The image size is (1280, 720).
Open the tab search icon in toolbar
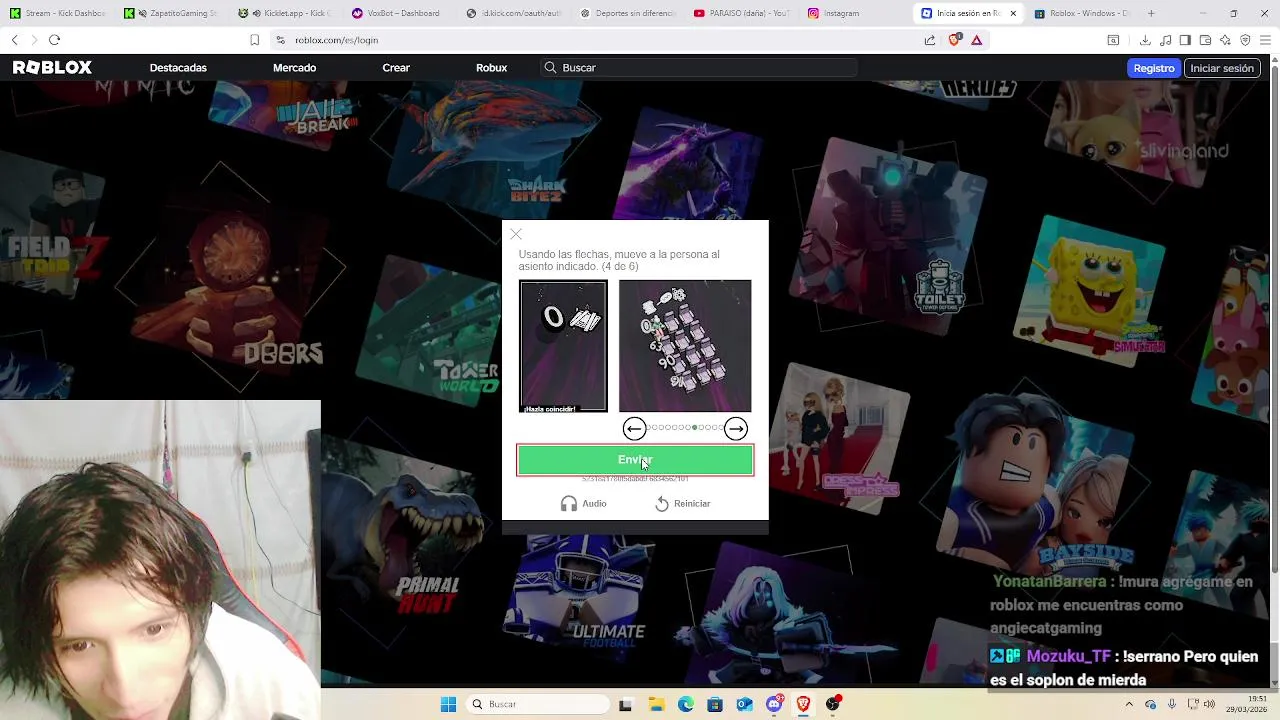point(1113,40)
